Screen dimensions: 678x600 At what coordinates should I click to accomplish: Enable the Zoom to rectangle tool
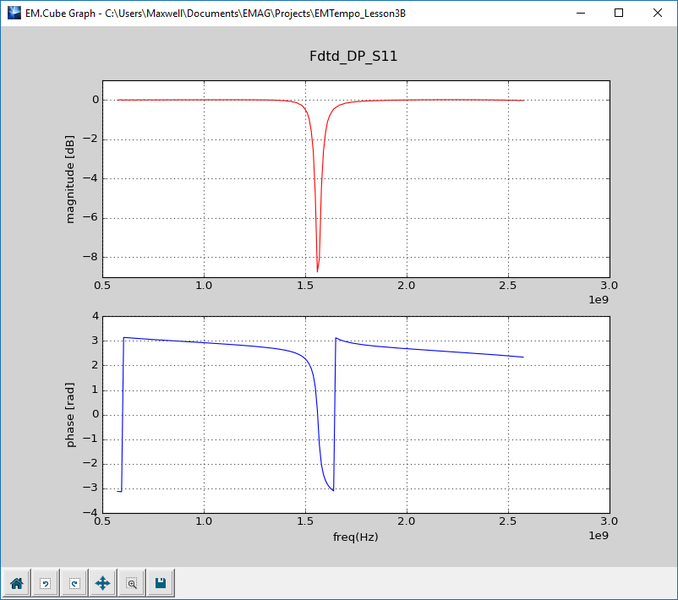(131, 582)
